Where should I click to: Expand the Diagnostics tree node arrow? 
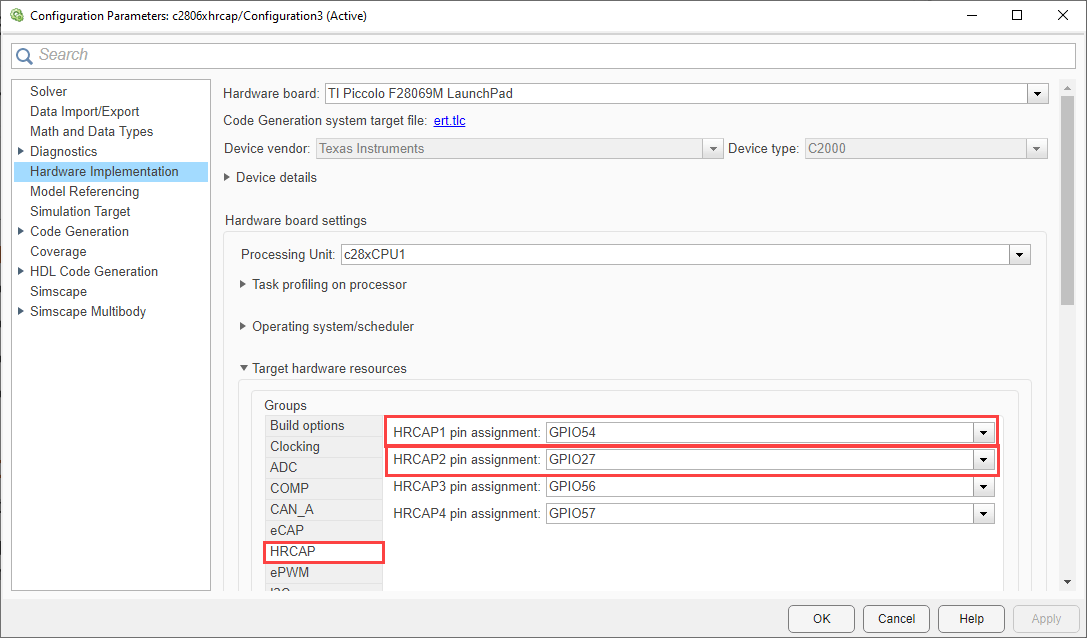point(21,152)
